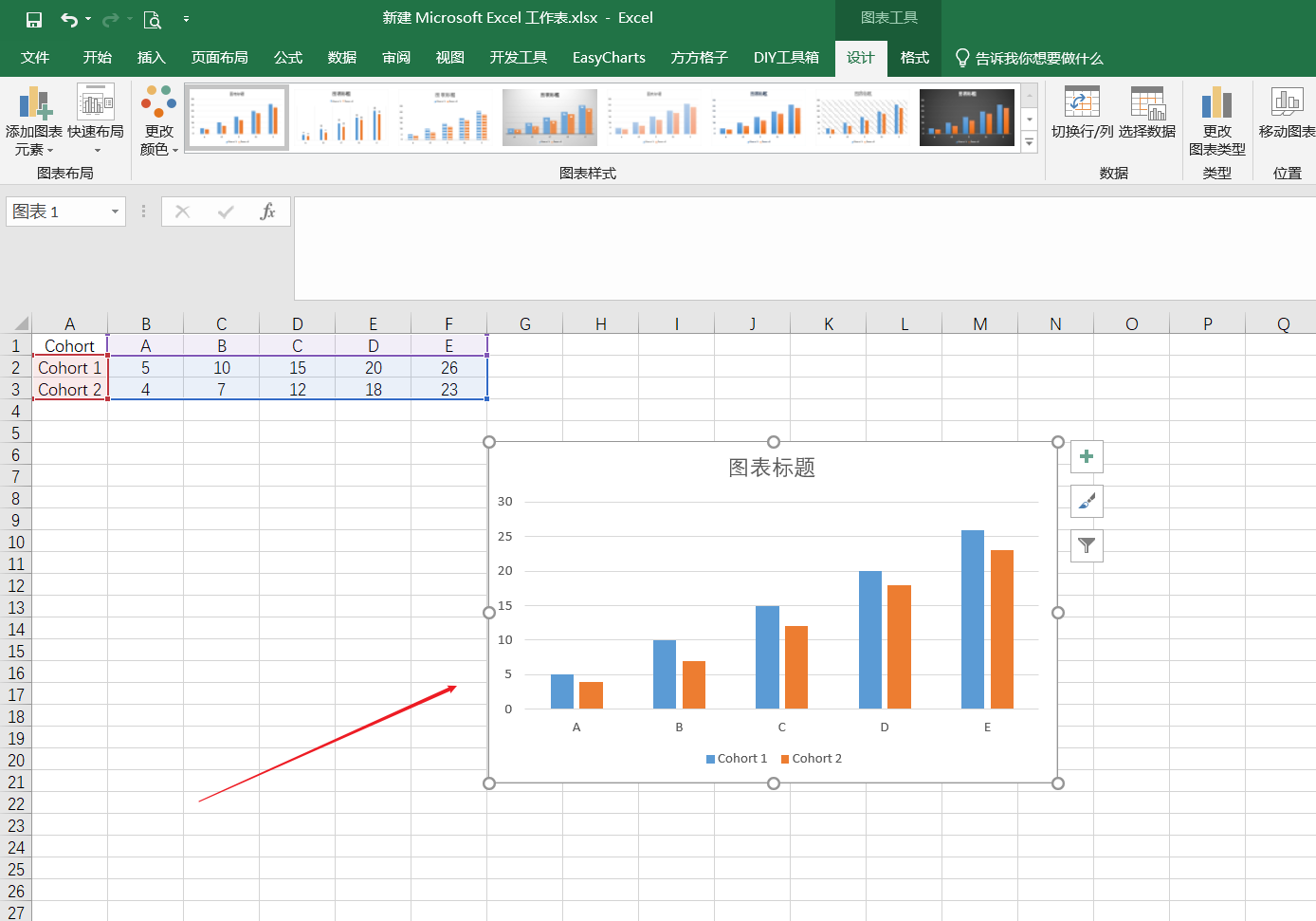Open the Name Box dropdown arrow
The height and width of the screenshot is (921, 1316).
pos(115,212)
